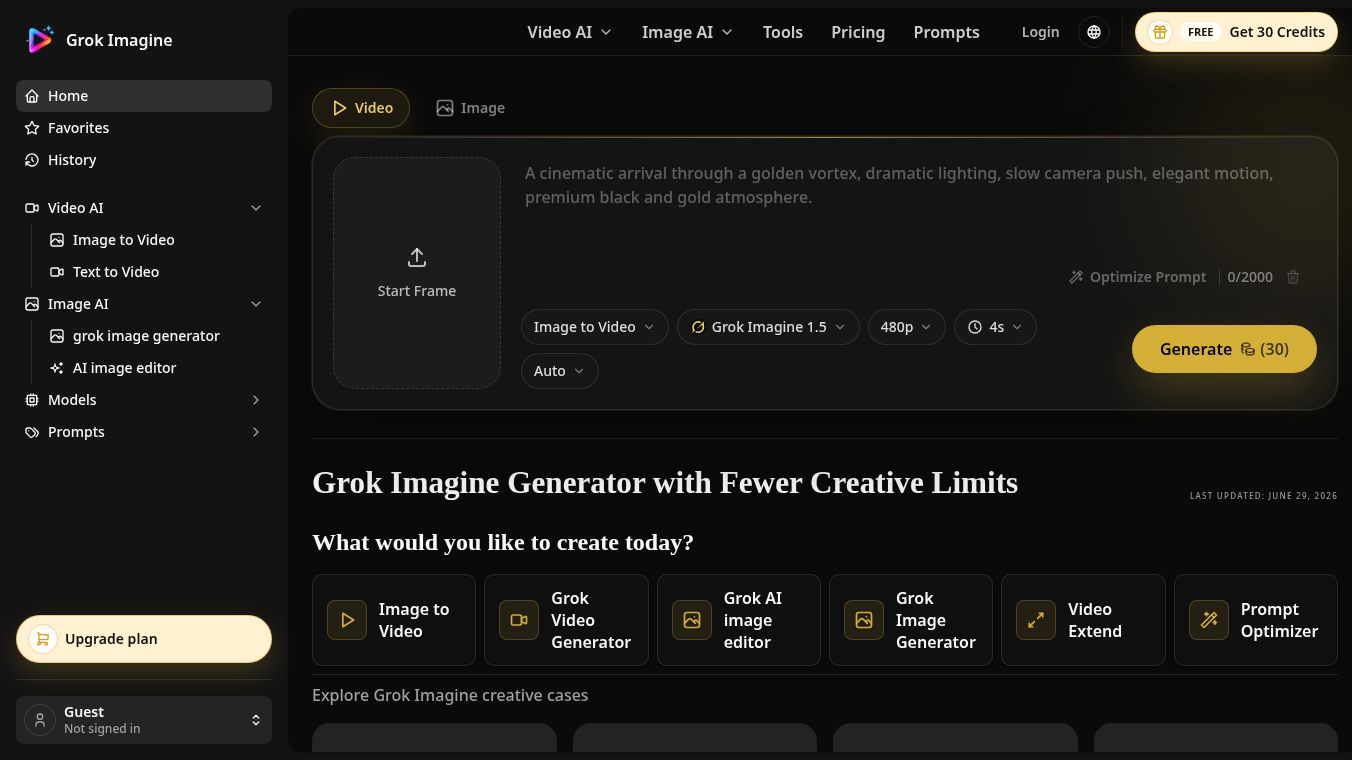
Task: Open the Image to Video mode dropdown
Action: coord(594,327)
